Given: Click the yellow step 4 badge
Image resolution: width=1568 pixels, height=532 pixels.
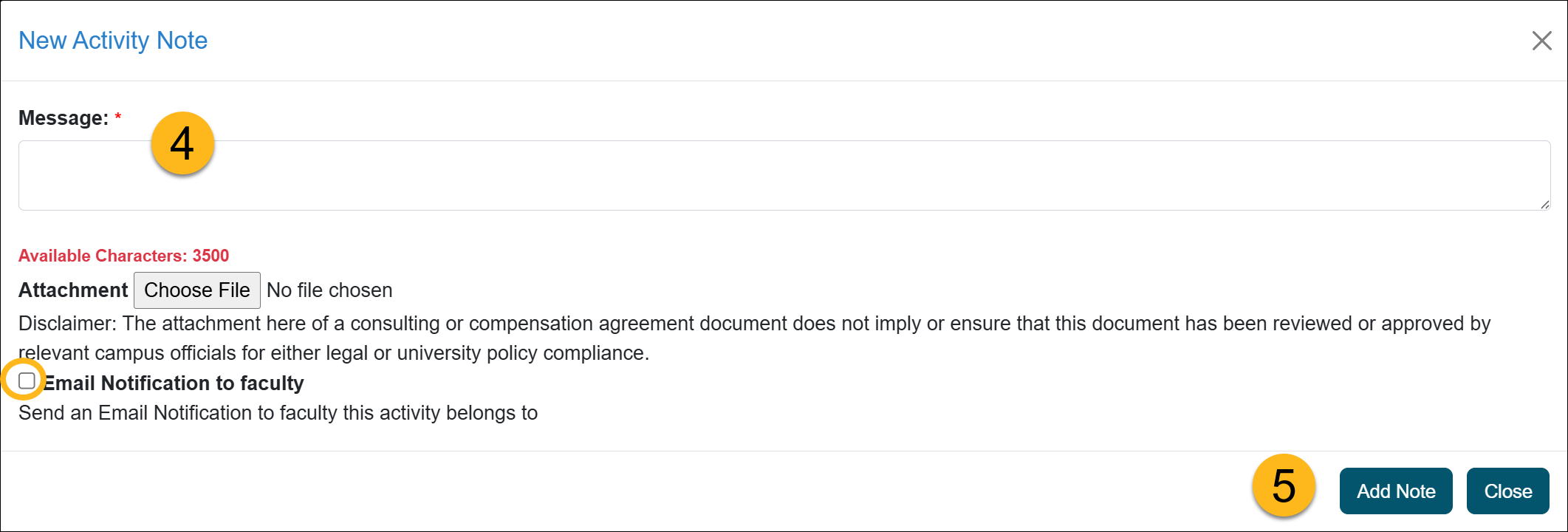Looking at the screenshot, I should 182,143.
